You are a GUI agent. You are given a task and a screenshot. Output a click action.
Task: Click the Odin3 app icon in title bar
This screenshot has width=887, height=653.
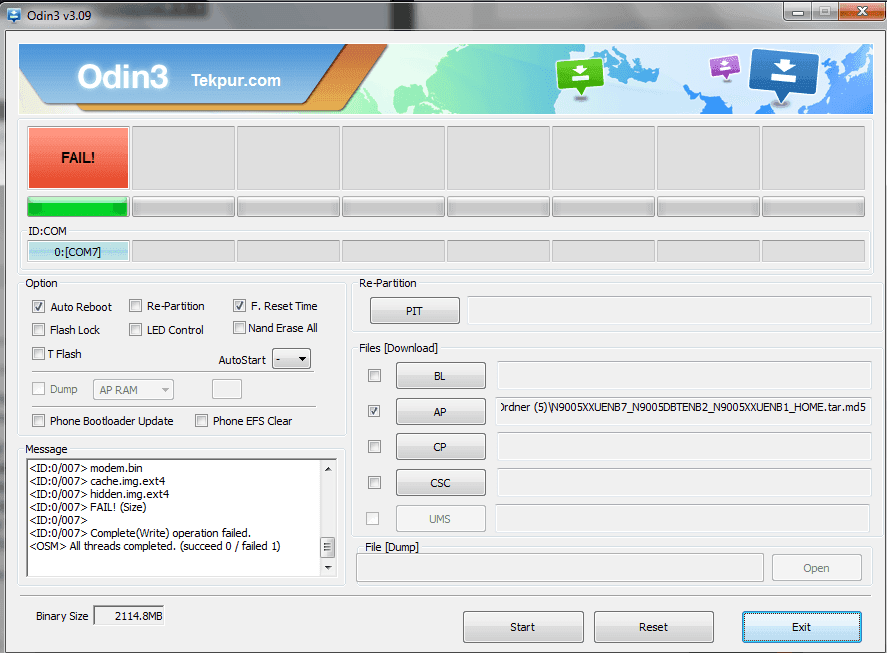(x=12, y=15)
